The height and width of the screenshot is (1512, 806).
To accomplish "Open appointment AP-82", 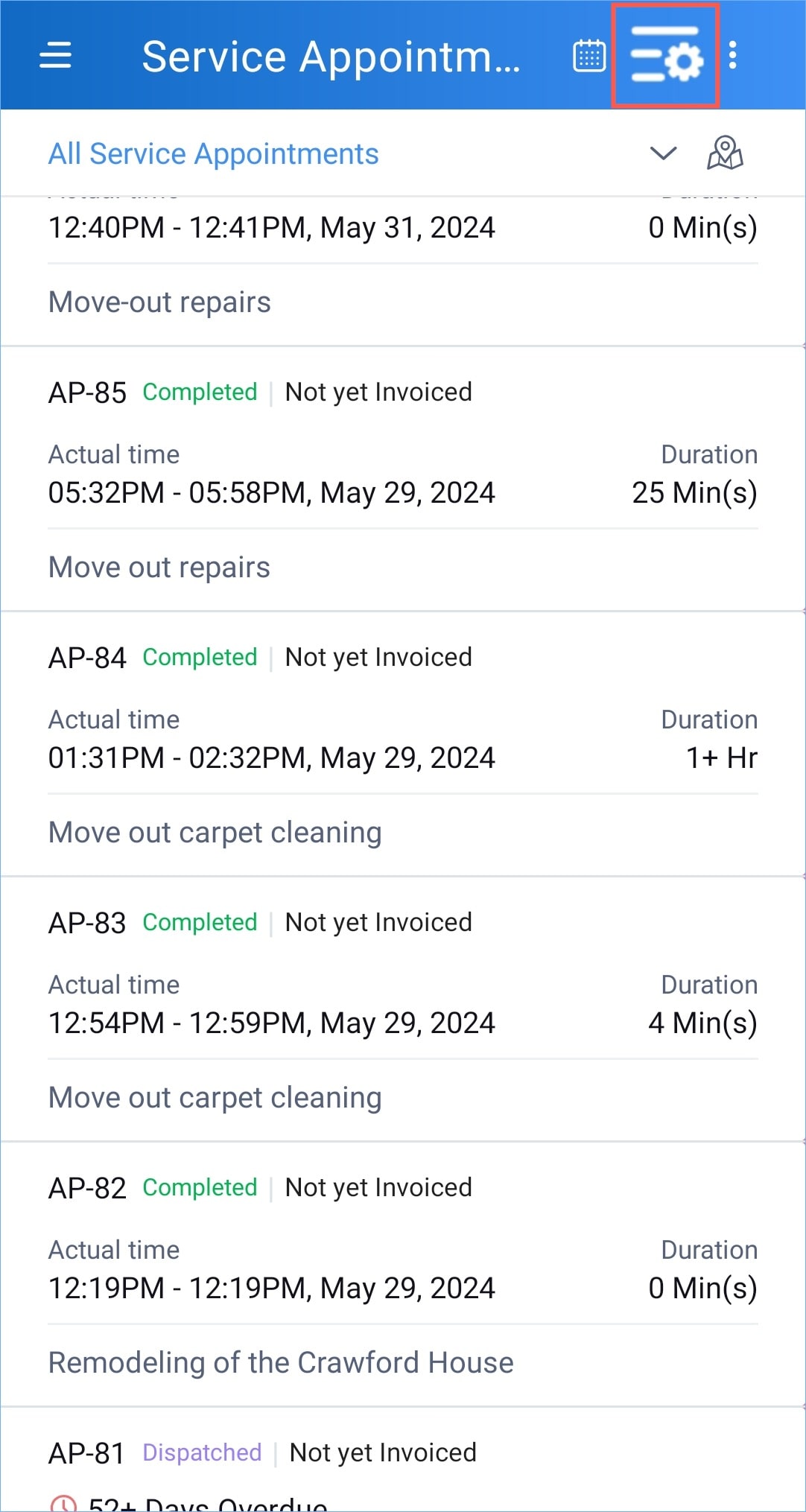I will (x=87, y=1188).
